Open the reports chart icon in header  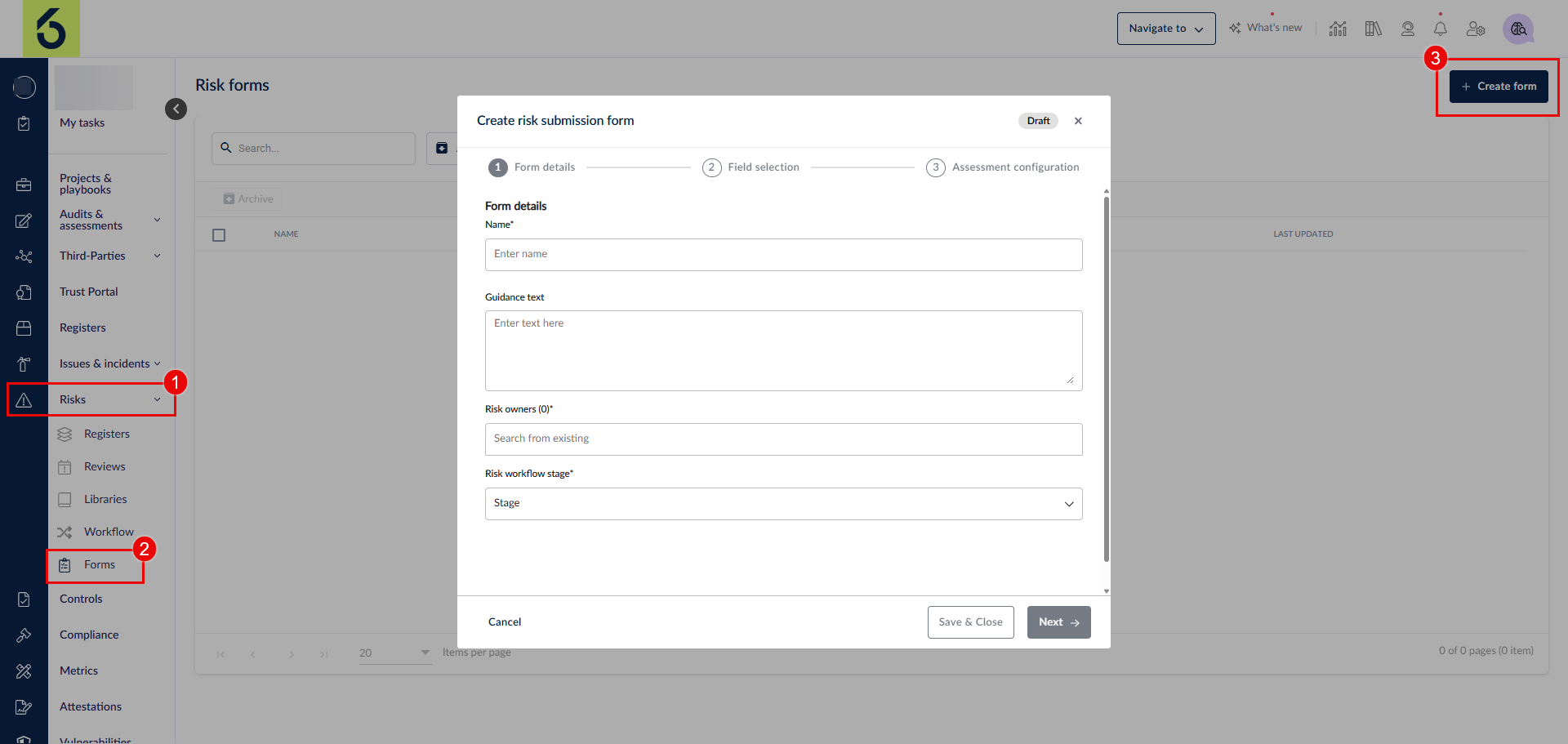1338,29
